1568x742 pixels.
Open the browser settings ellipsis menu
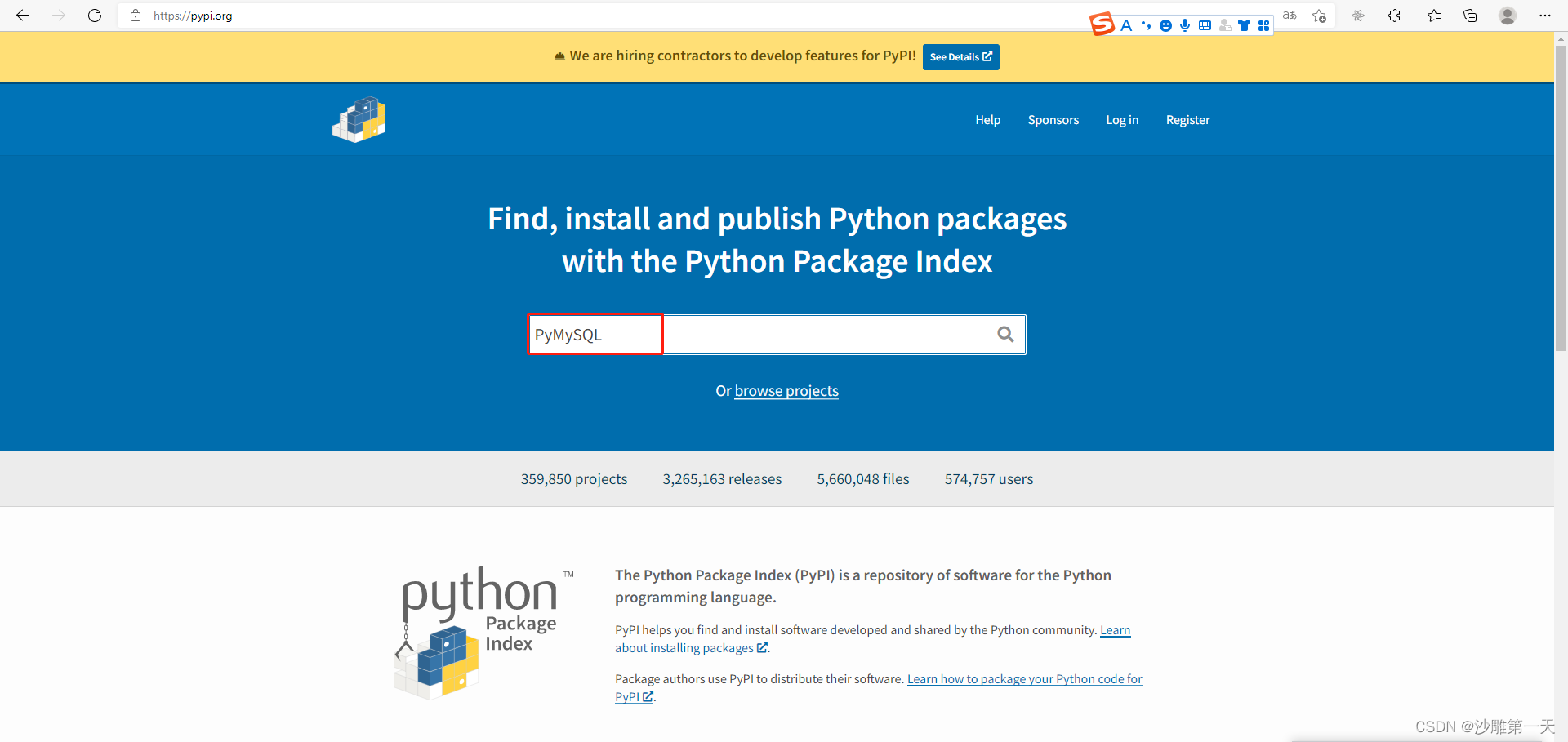pos(1544,16)
